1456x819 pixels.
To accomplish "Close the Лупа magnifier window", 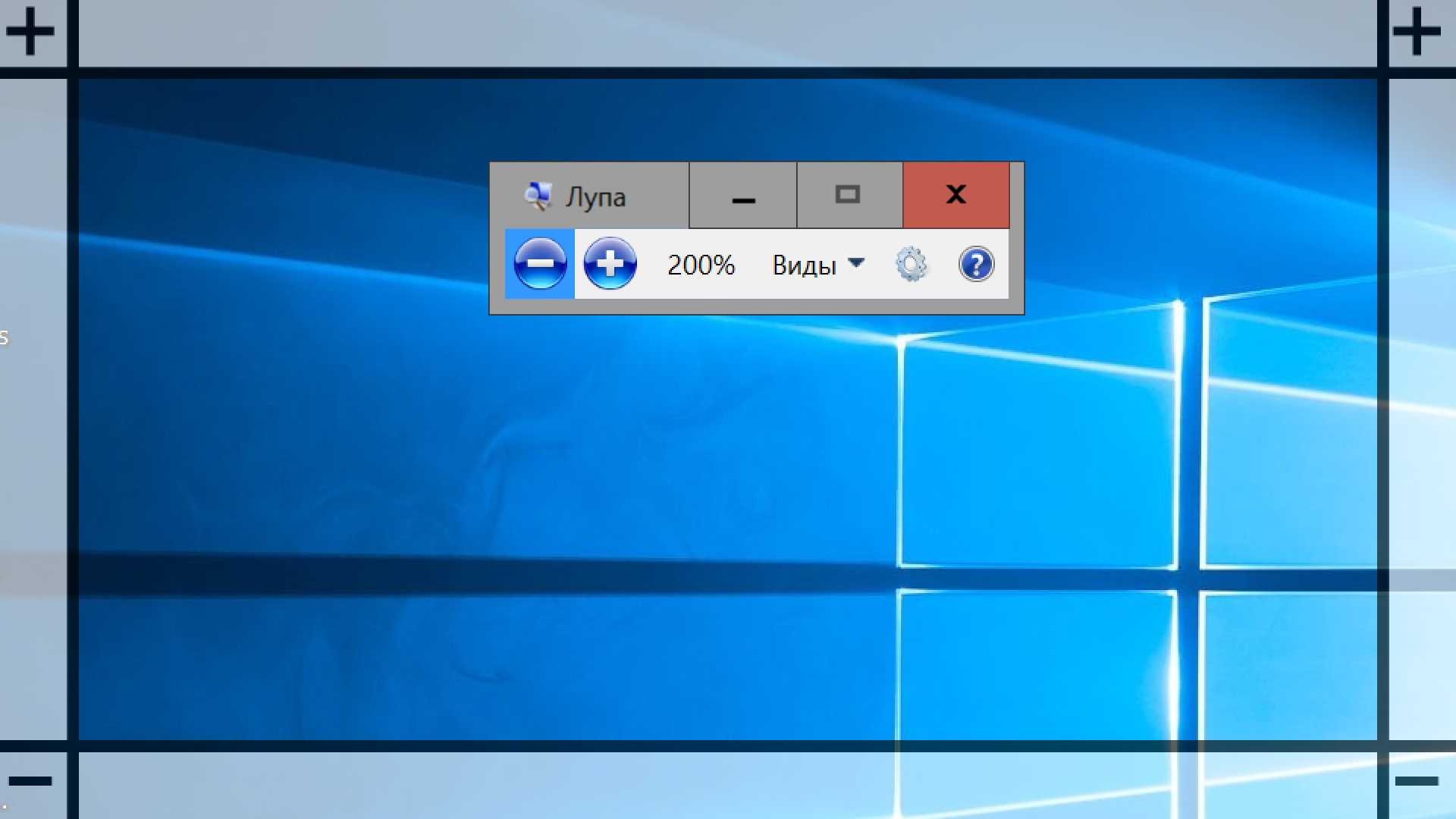I will point(956,196).
